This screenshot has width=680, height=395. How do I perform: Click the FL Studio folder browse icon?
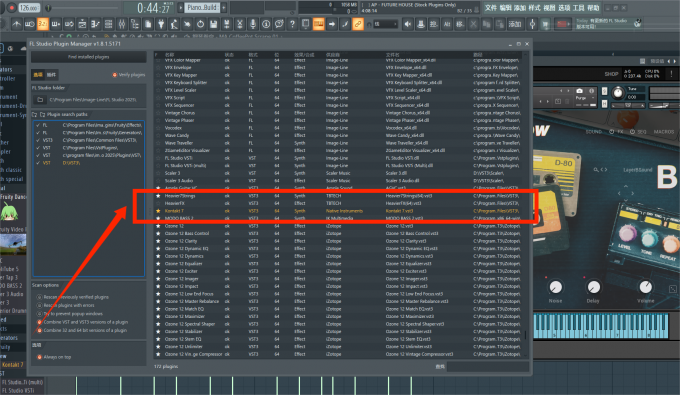(40, 100)
